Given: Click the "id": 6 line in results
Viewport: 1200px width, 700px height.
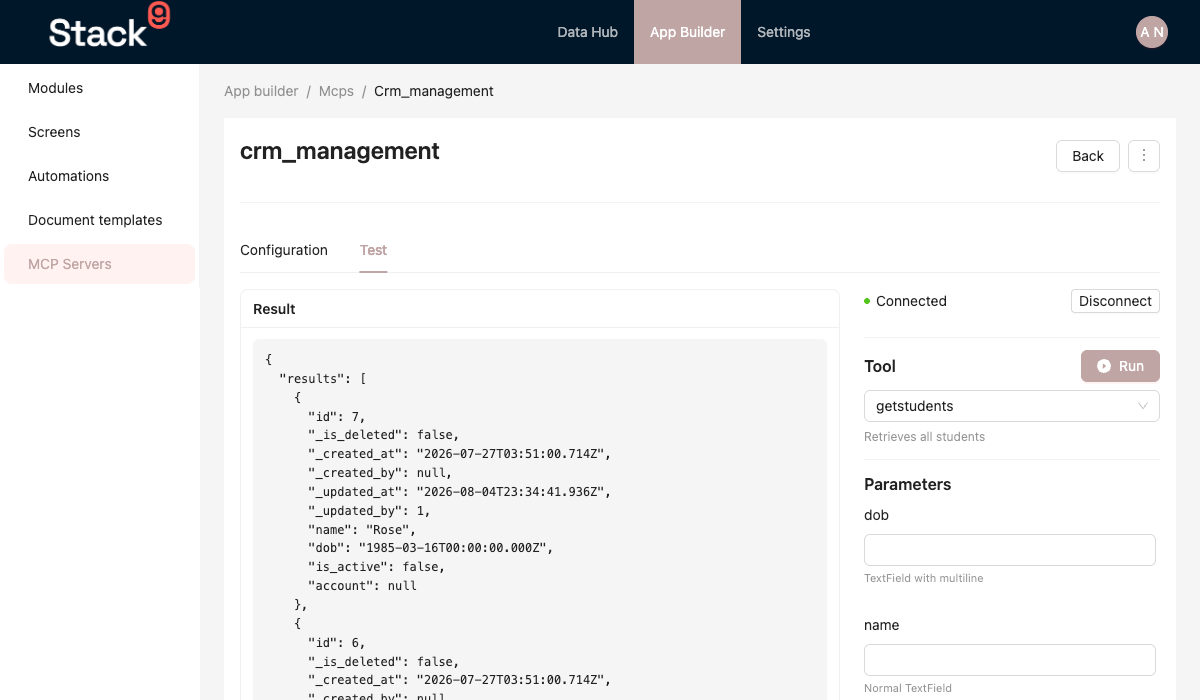Looking at the screenshot, I should (336, 643).
